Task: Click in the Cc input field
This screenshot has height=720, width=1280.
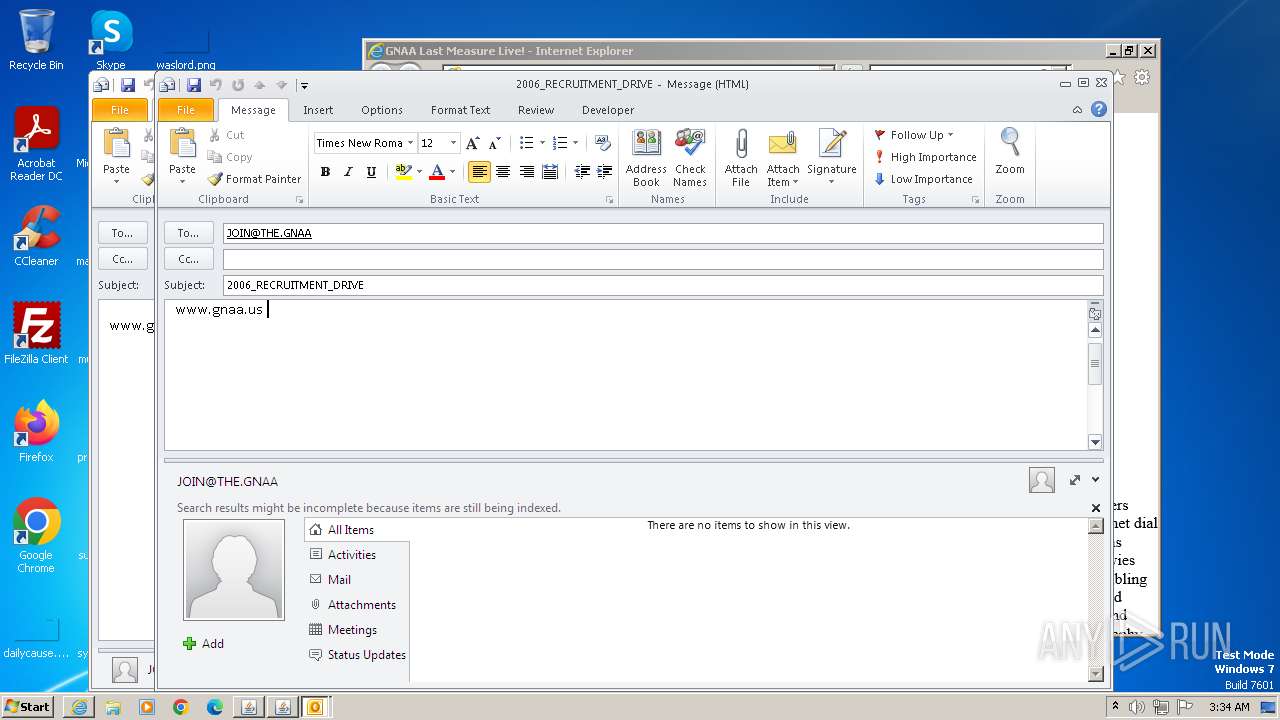Action: coord(663,259)
